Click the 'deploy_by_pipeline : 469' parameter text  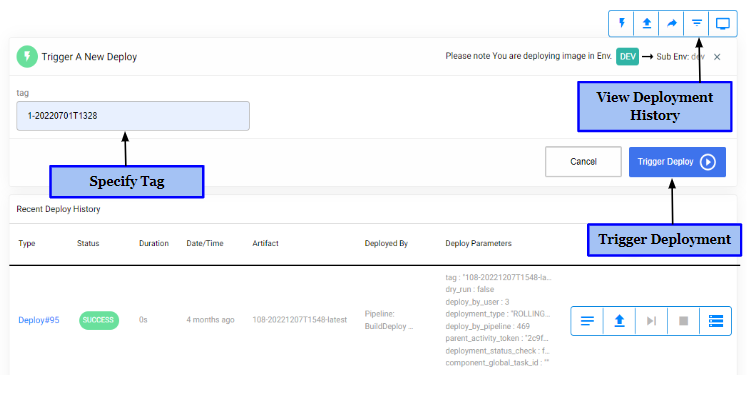[x=487, y=326]
